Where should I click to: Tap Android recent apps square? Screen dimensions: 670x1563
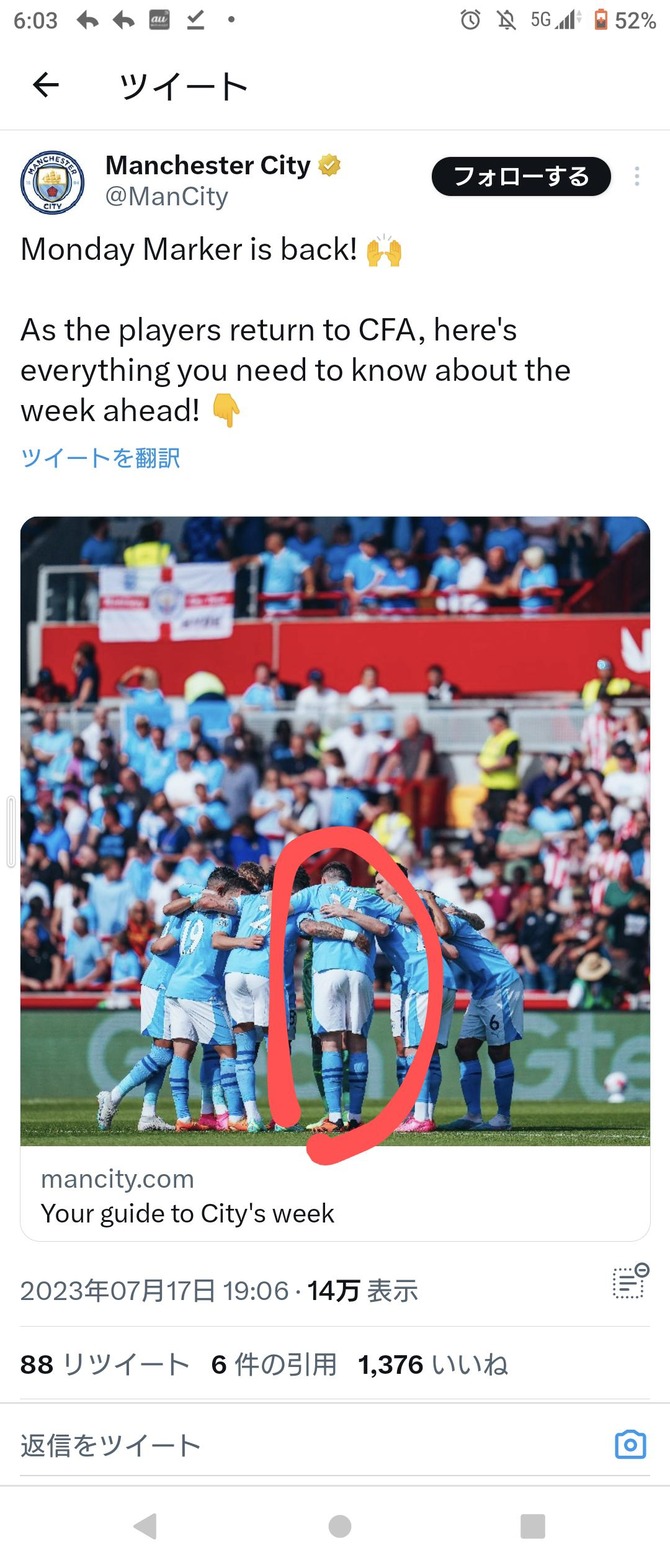[x=533, y=1525]
